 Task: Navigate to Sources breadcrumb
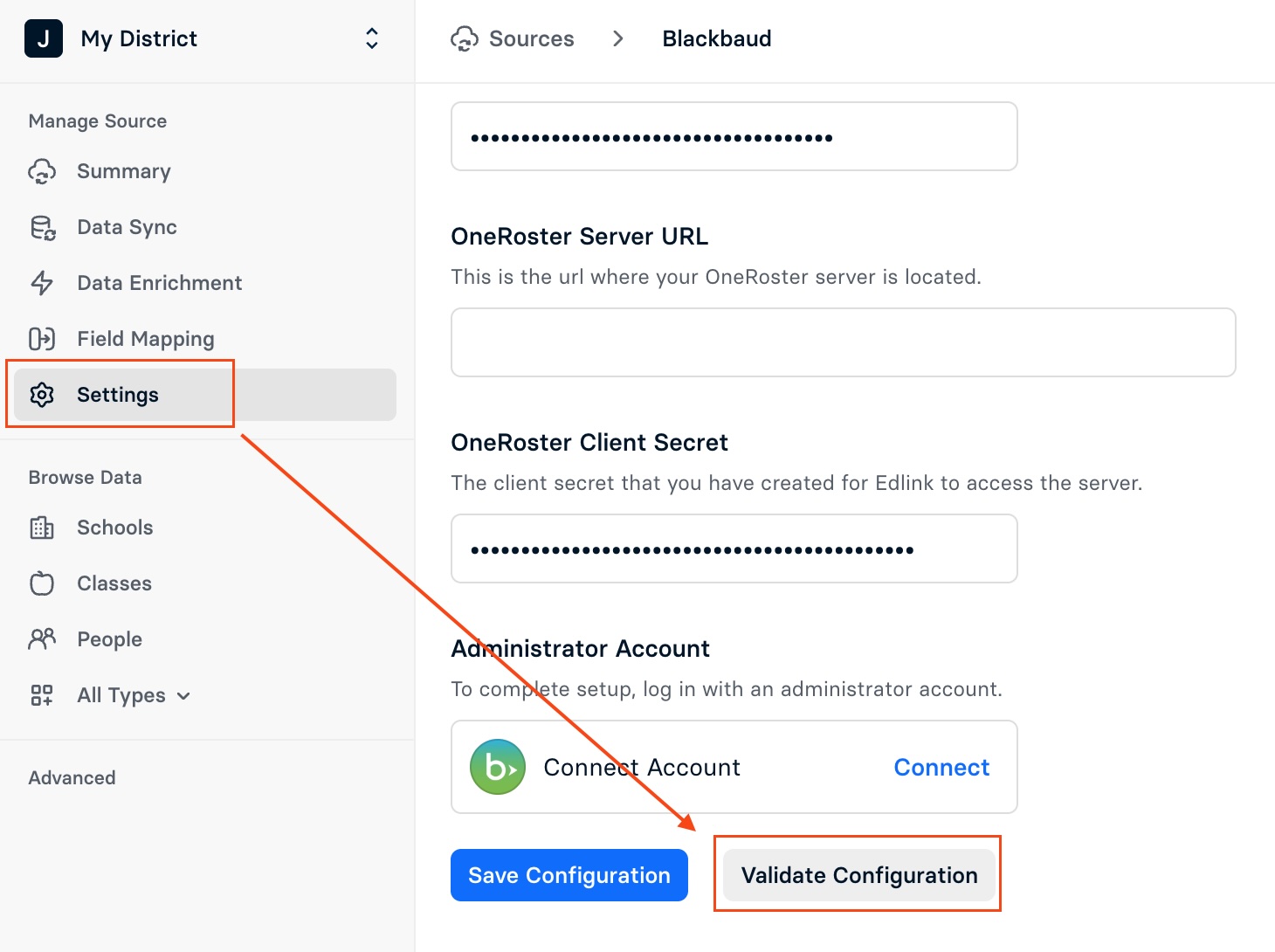pos(531,38)
